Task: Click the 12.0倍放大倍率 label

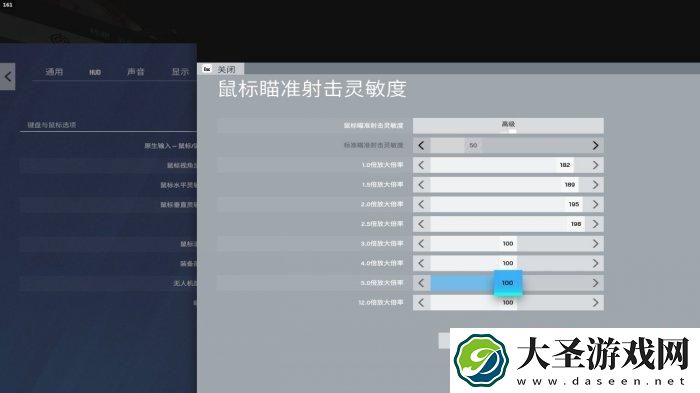Action: tap(381, 302)
